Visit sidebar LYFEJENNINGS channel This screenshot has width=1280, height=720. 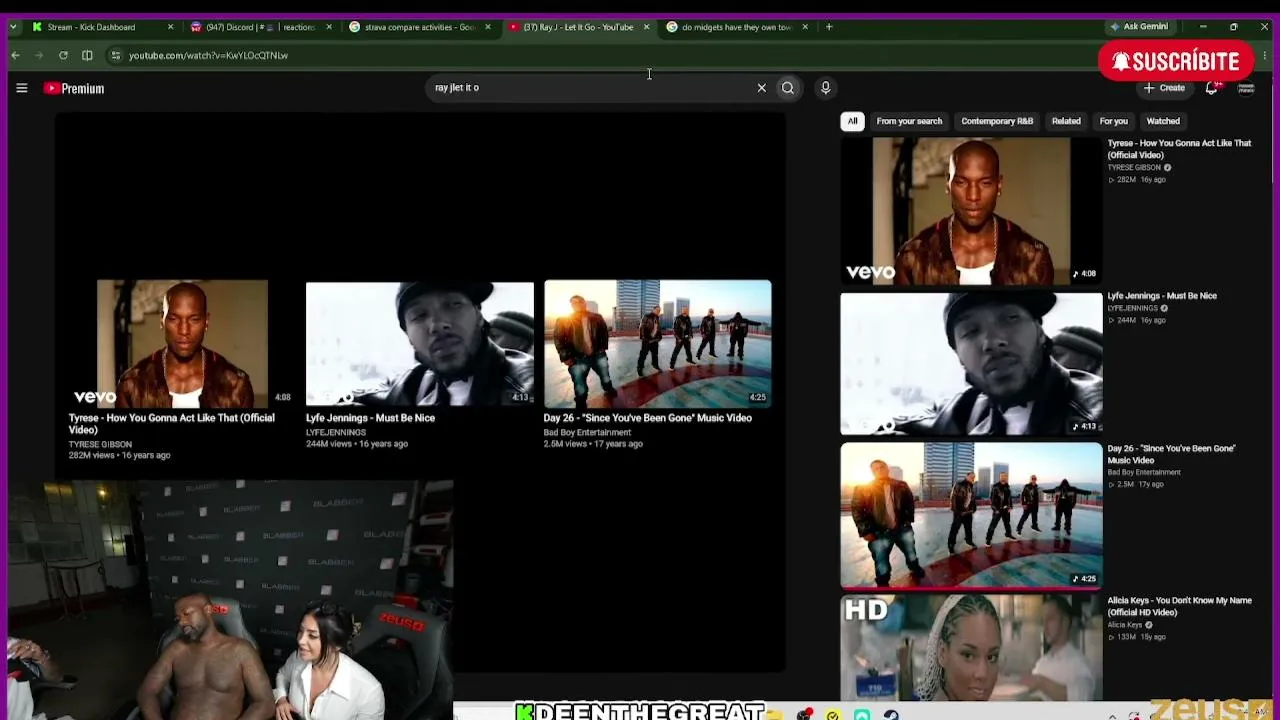[x=1133, y=308]
